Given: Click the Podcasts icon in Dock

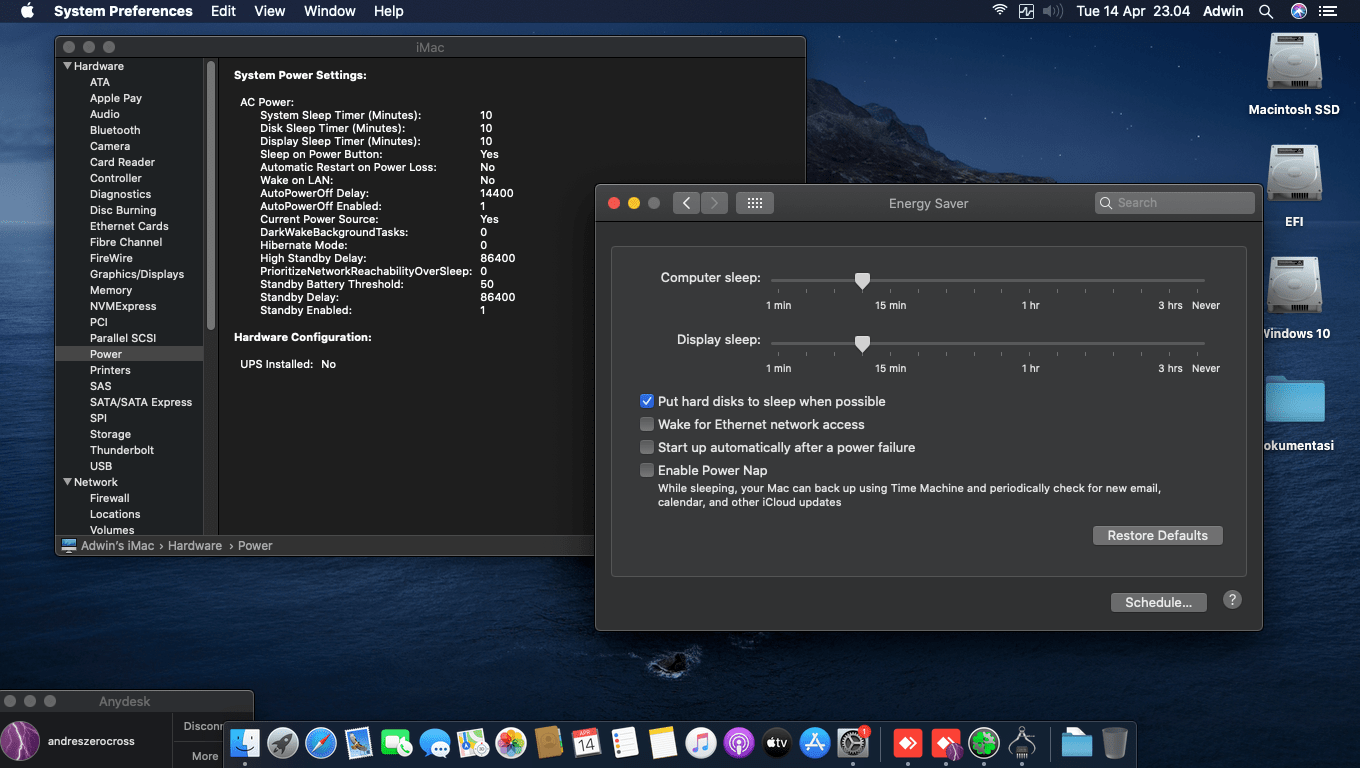Looking at the screenshot, I should pyautogui.click(x=738, y=743).
